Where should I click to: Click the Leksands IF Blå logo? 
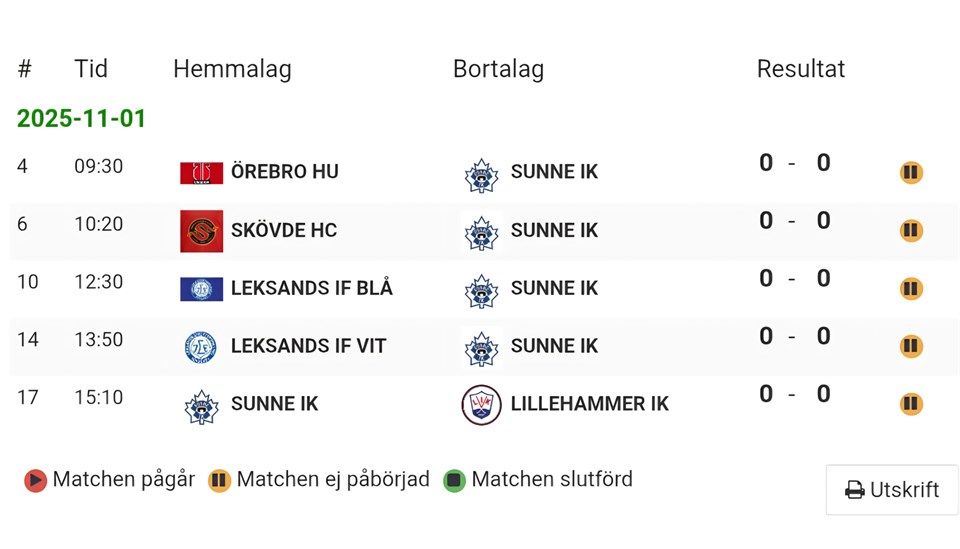[x=201, y=289]
